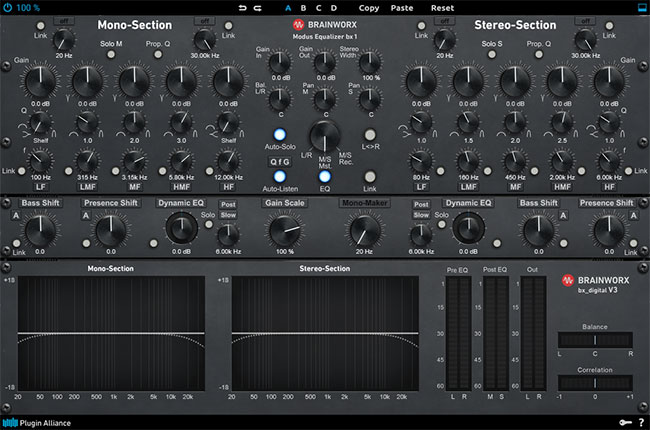
Task: Click the undo arrow icon
Action: [243, 8]
